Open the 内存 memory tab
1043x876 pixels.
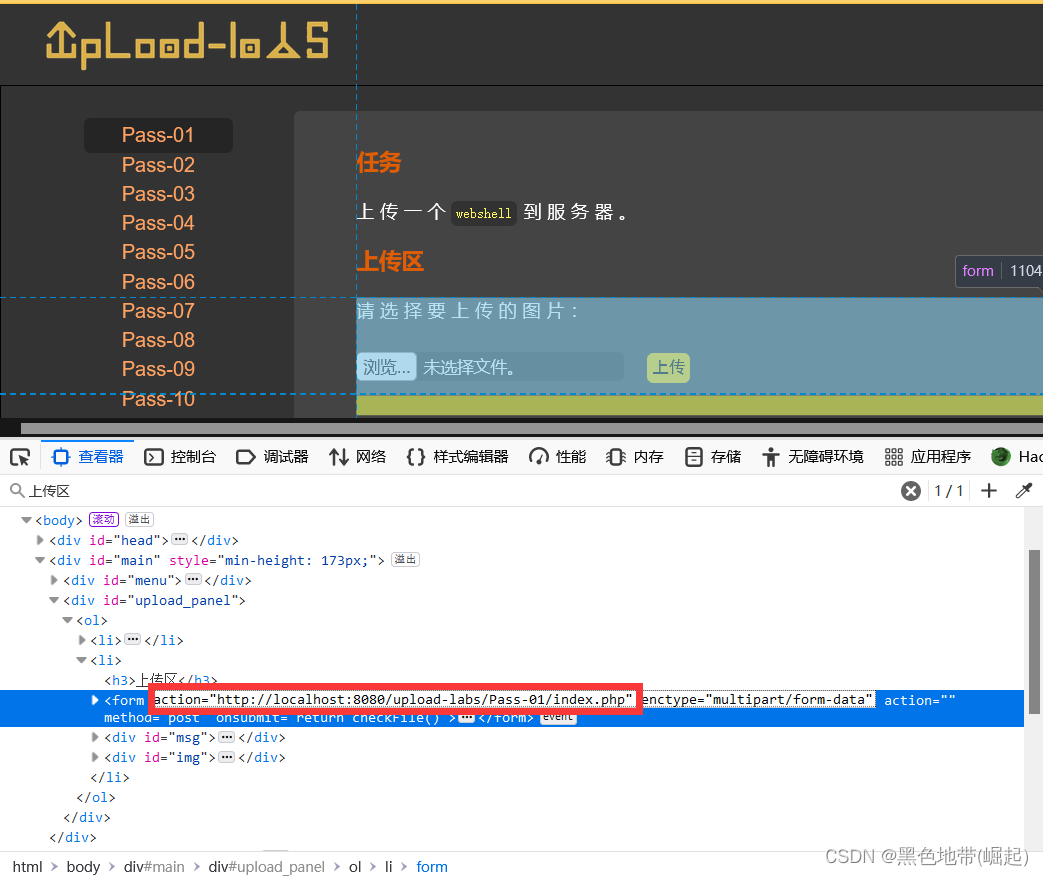(635, 457)
